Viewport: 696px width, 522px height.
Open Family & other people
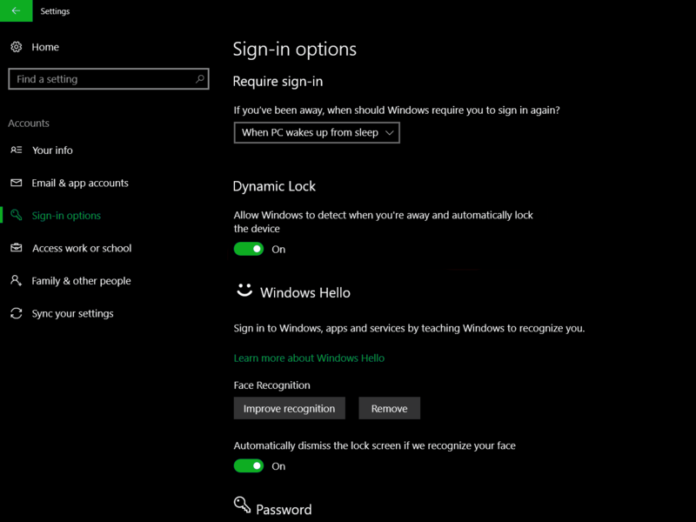tap(81, 281)
